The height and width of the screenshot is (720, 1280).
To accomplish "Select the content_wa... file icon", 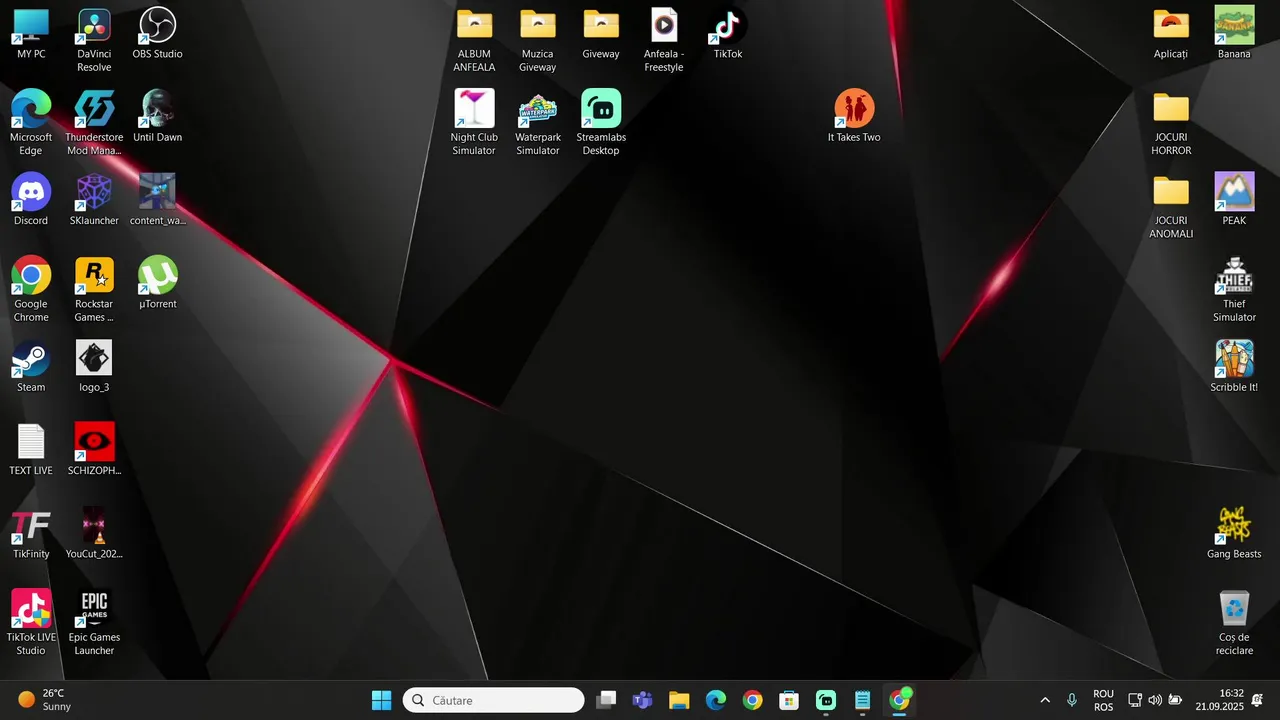I will (157, 200).
